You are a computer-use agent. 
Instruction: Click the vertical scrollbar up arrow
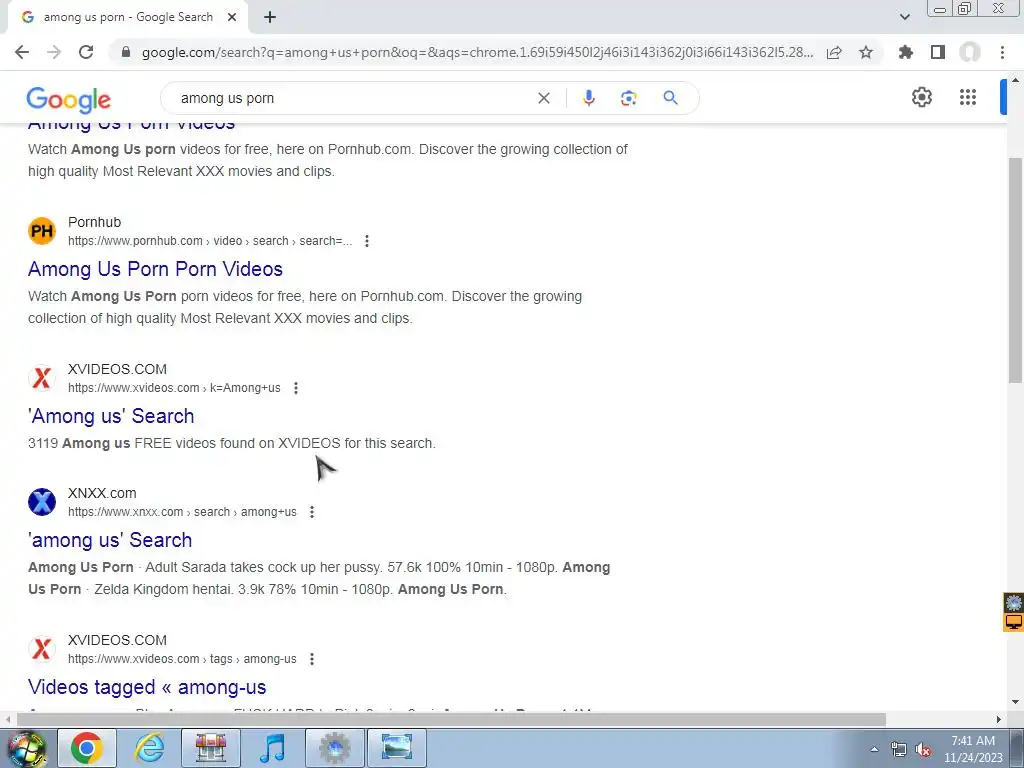1016,80
